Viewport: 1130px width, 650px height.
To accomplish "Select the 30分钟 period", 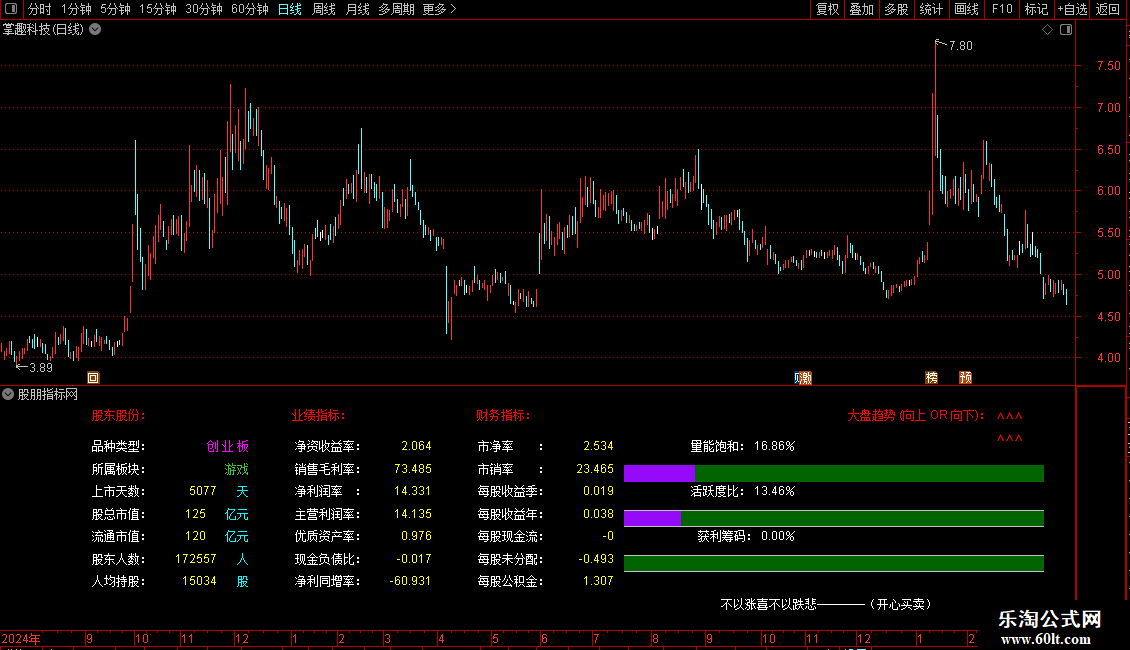I will [204, 9].
